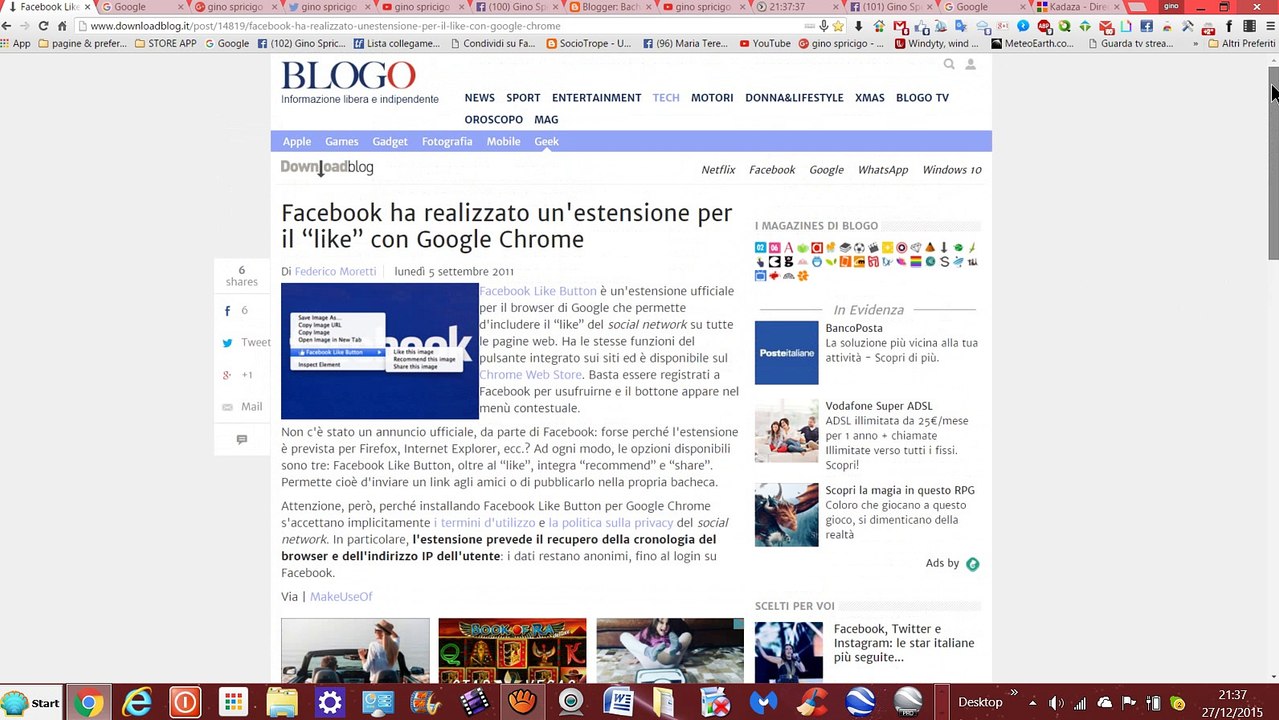Select the Mobile subcategory tab
Screen dimensions: 1279x720
pos(503,142)
